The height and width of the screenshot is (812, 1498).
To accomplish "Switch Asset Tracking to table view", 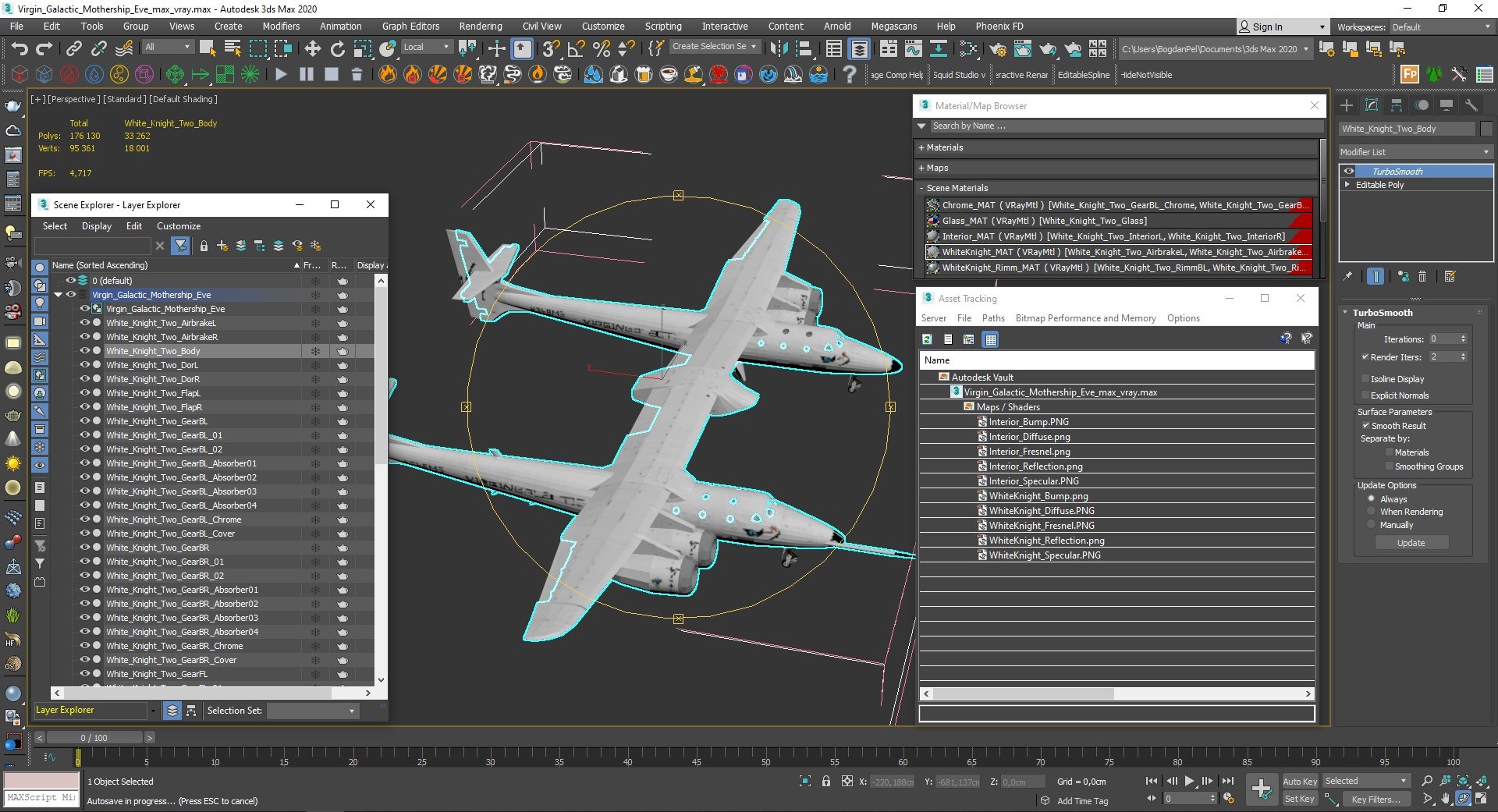I will (x=990, y=339).
